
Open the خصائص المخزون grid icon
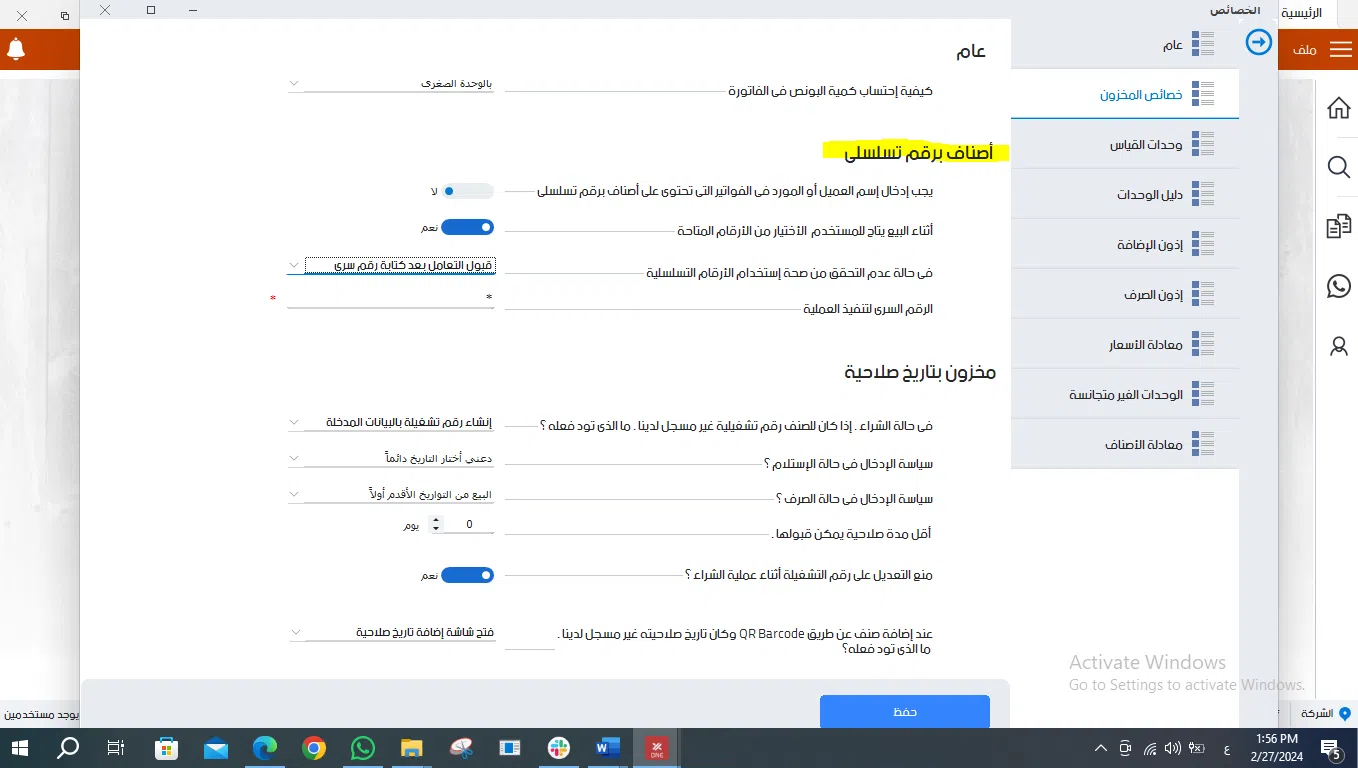[x=1204, y=93]
